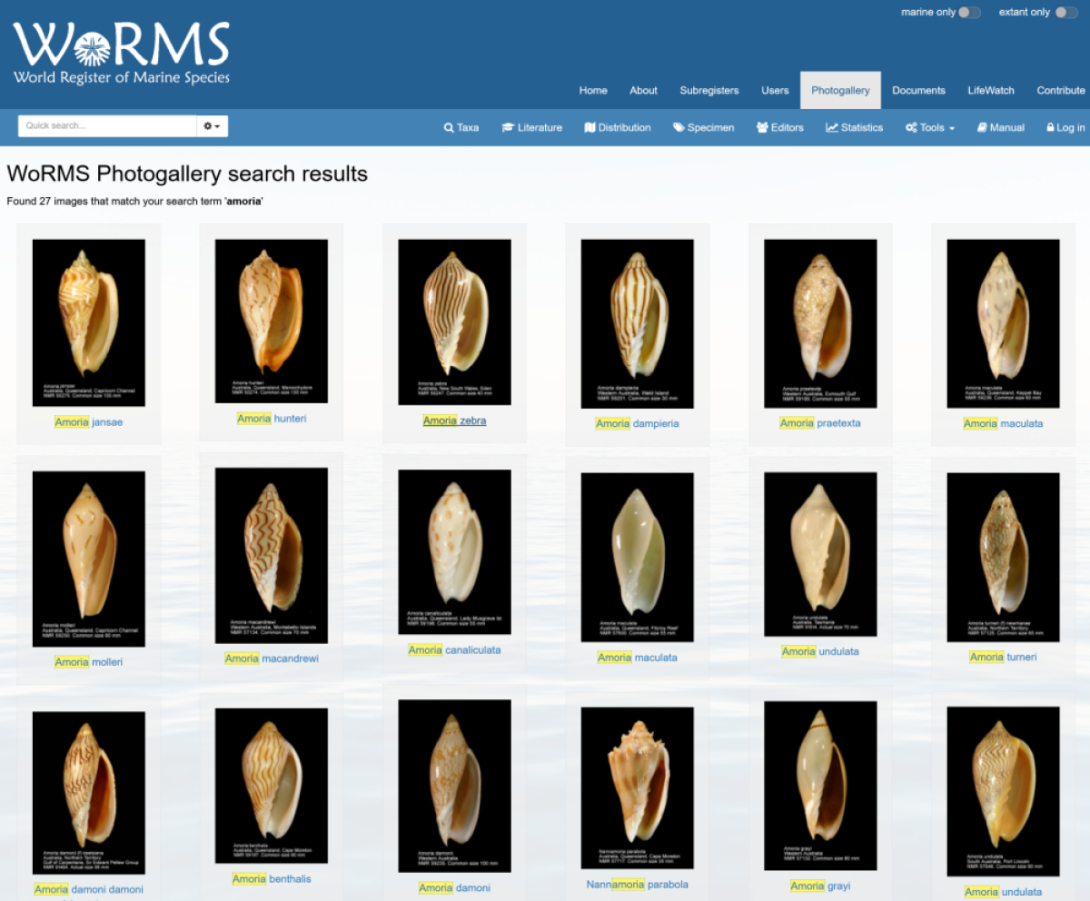Screen dimensions: 1090x901
Task: Toggle the marine only switch
Action: (x=968, y=13)
